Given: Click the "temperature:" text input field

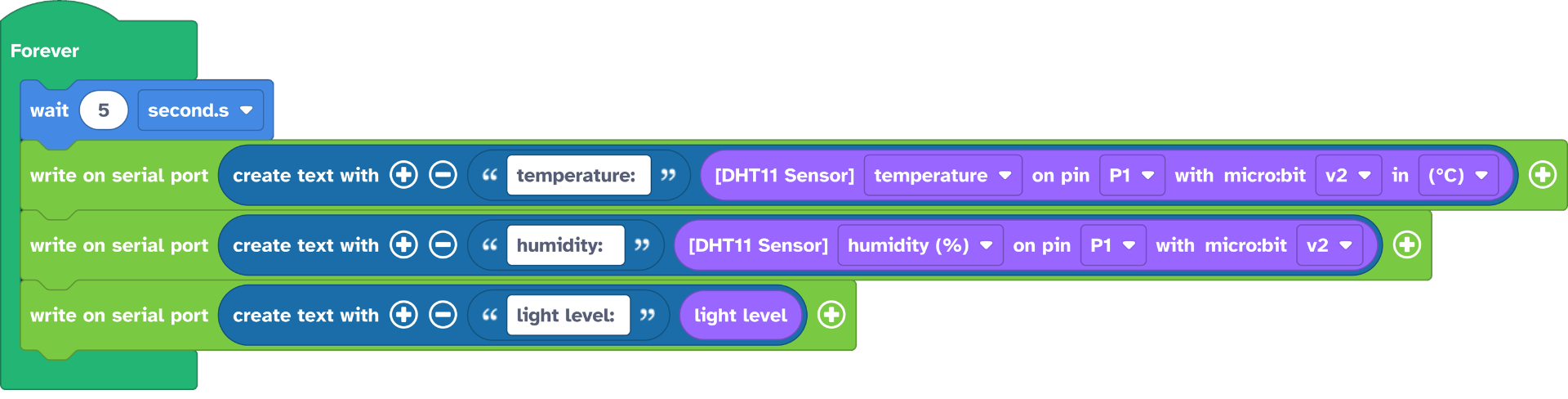Looking at the screenshot, I should [x=578, y=175].
